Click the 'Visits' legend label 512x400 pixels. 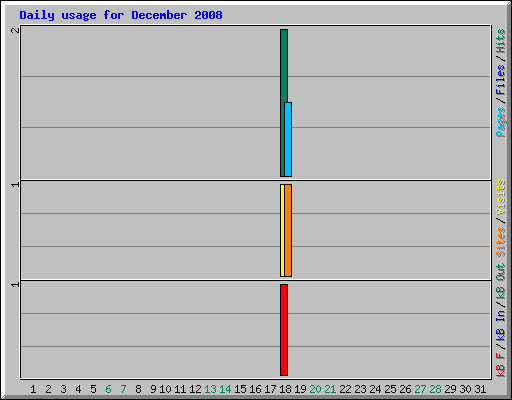(500, 197)
